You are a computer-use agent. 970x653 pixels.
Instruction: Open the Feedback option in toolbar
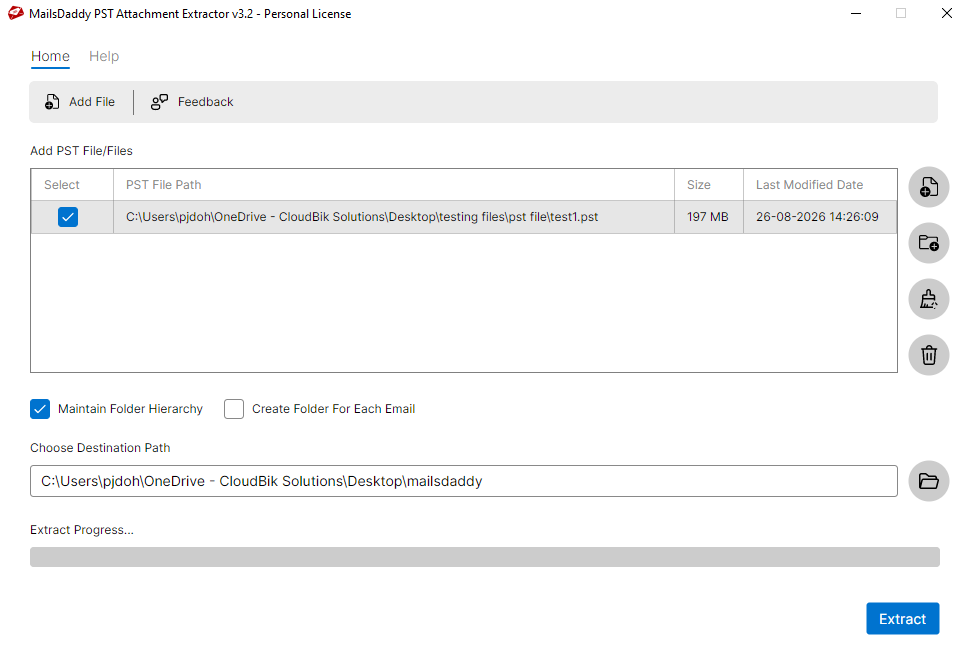[192, 102]
